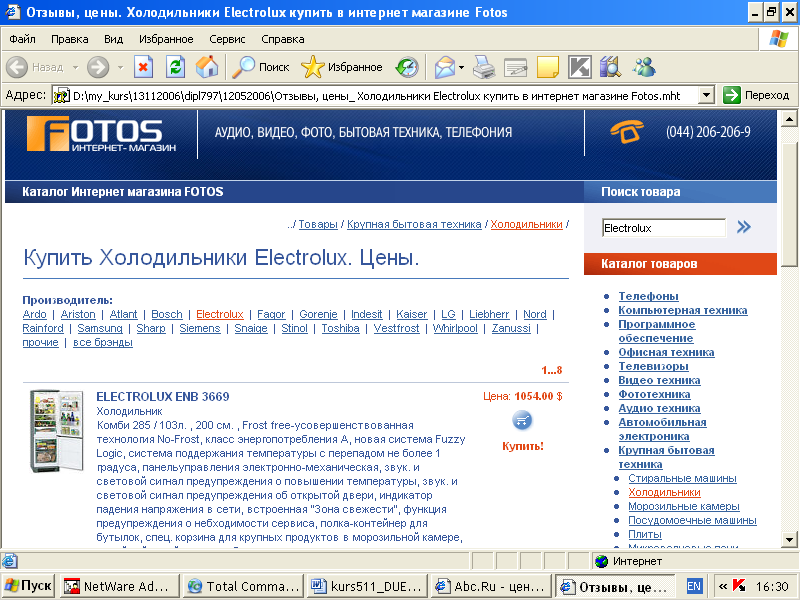Open Стиральные машины catalog link
This screenshot has width=800, height=600.
click(682, 478)
